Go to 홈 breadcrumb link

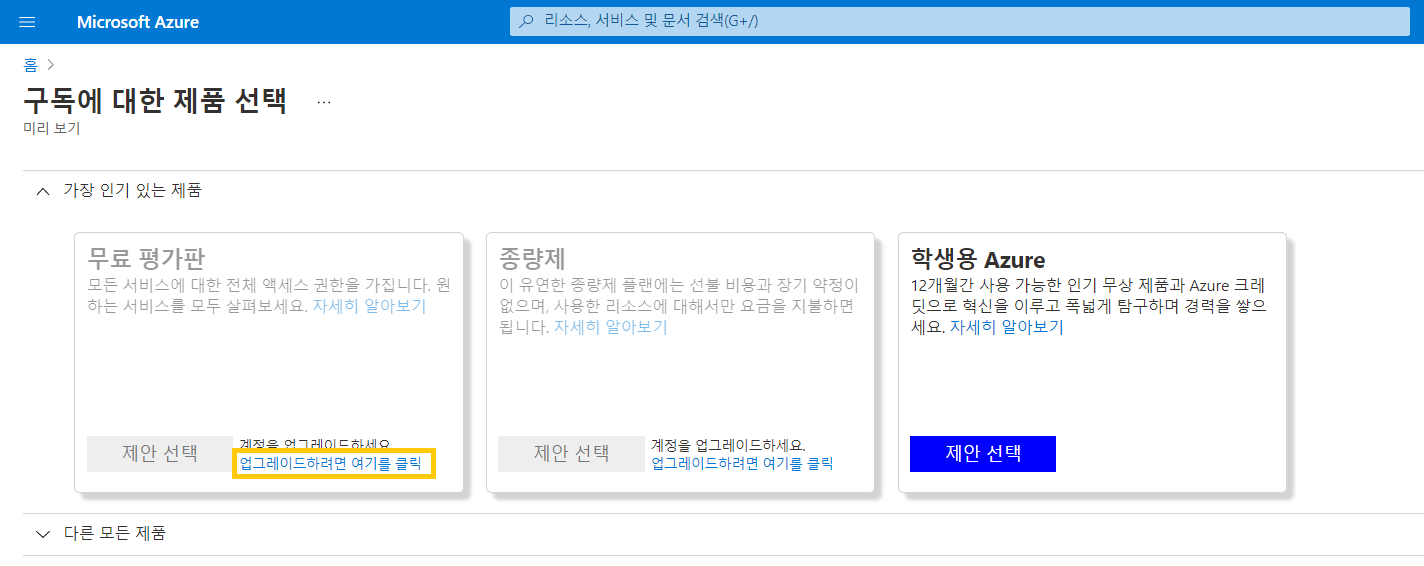31,65
